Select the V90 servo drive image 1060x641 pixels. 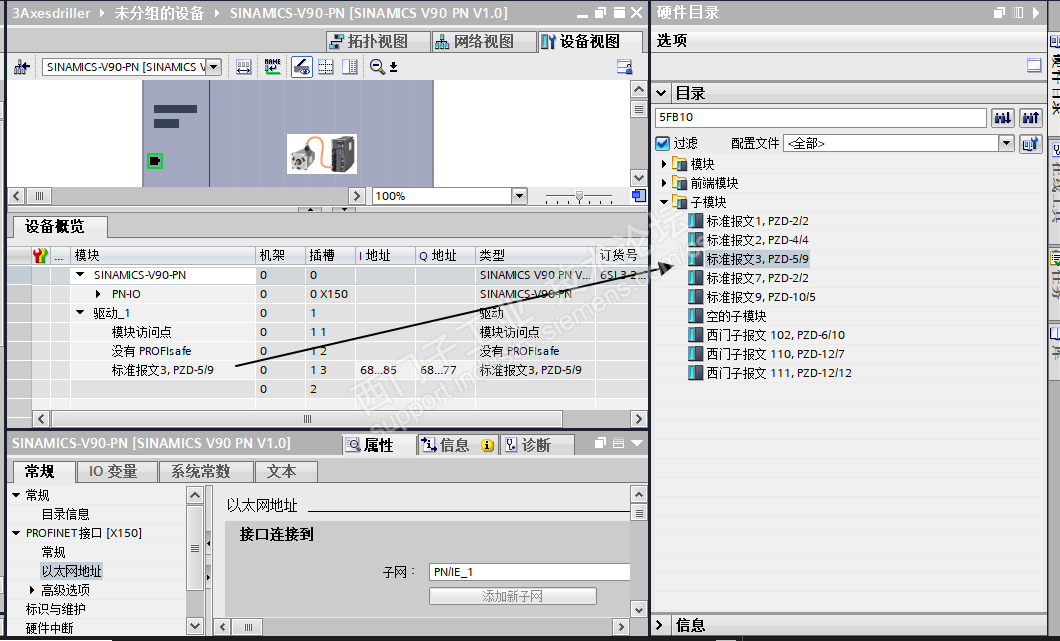[322, 154]
